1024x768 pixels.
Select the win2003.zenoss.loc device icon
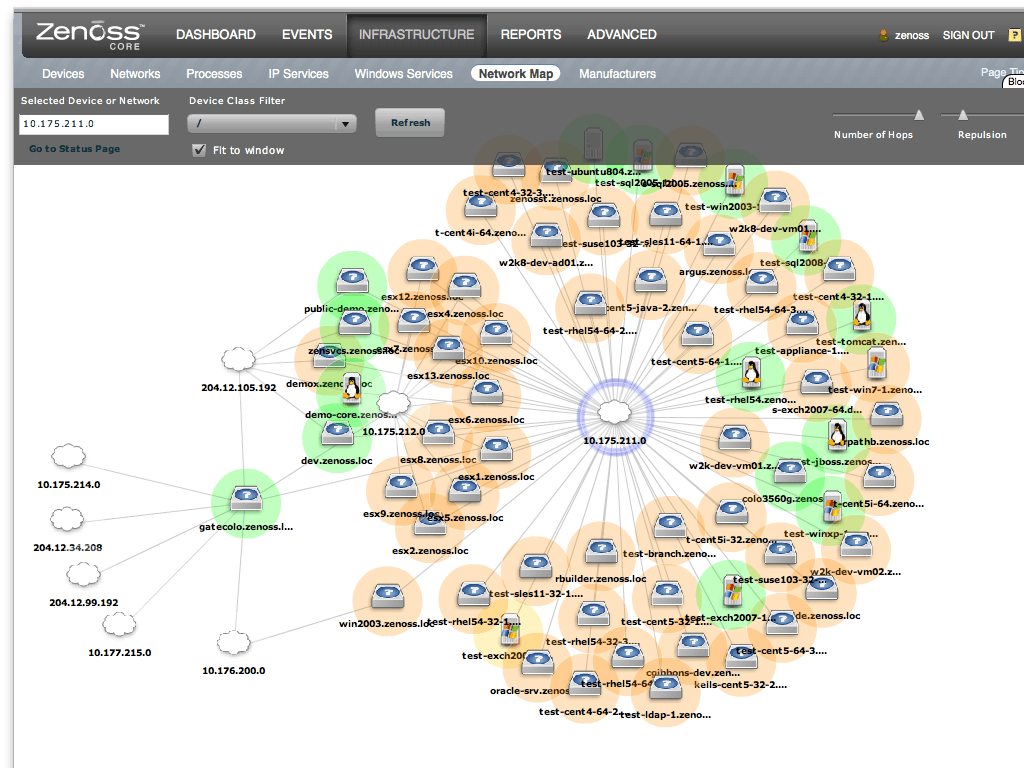point(387,597)
